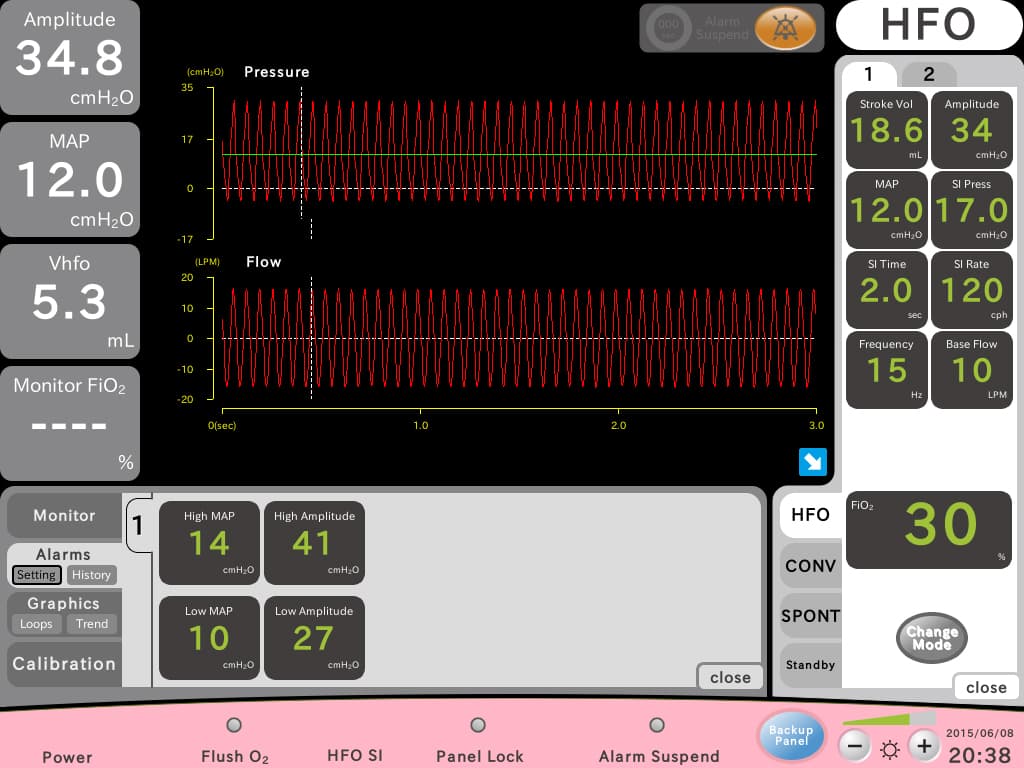Select the Amplitude 34 cmH2O setting
This screenshot has height=768, width=1024.
972,130
